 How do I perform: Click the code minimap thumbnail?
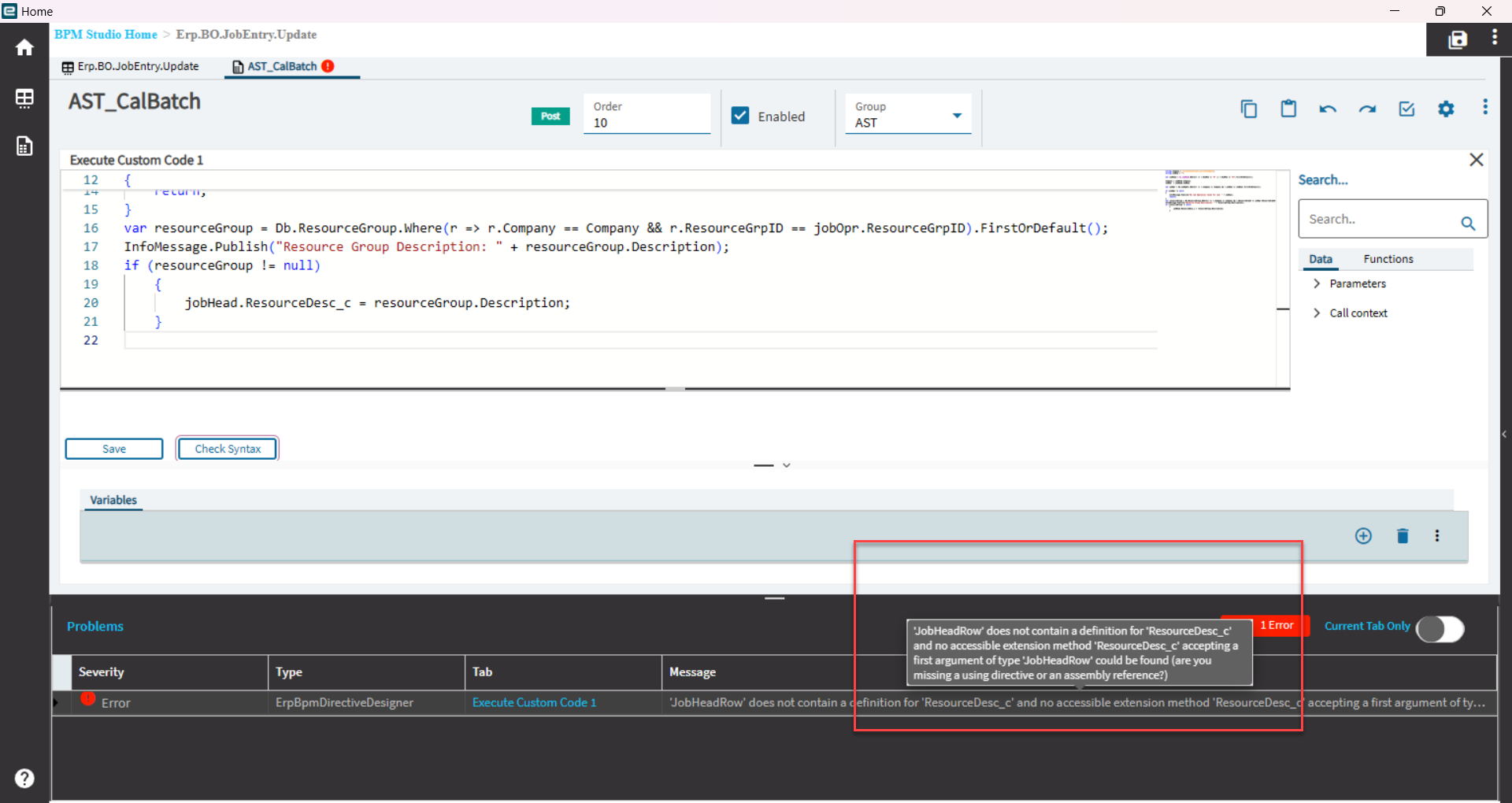click(x=1219, y=190)
